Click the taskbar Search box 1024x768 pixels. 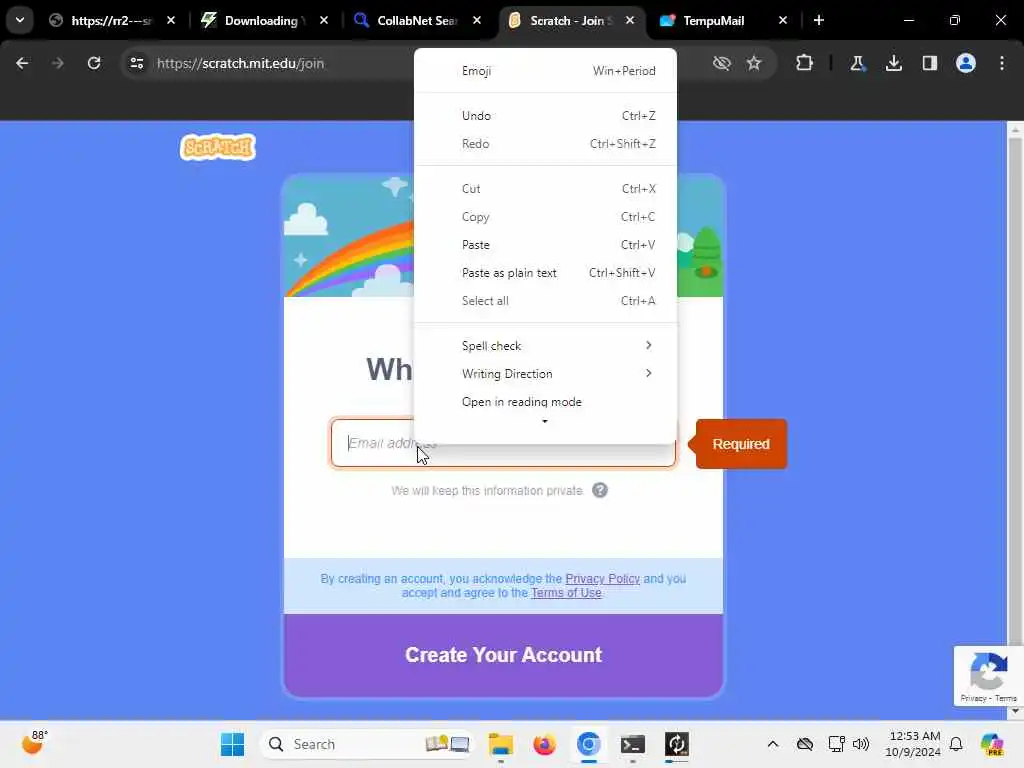click(366, 744)
